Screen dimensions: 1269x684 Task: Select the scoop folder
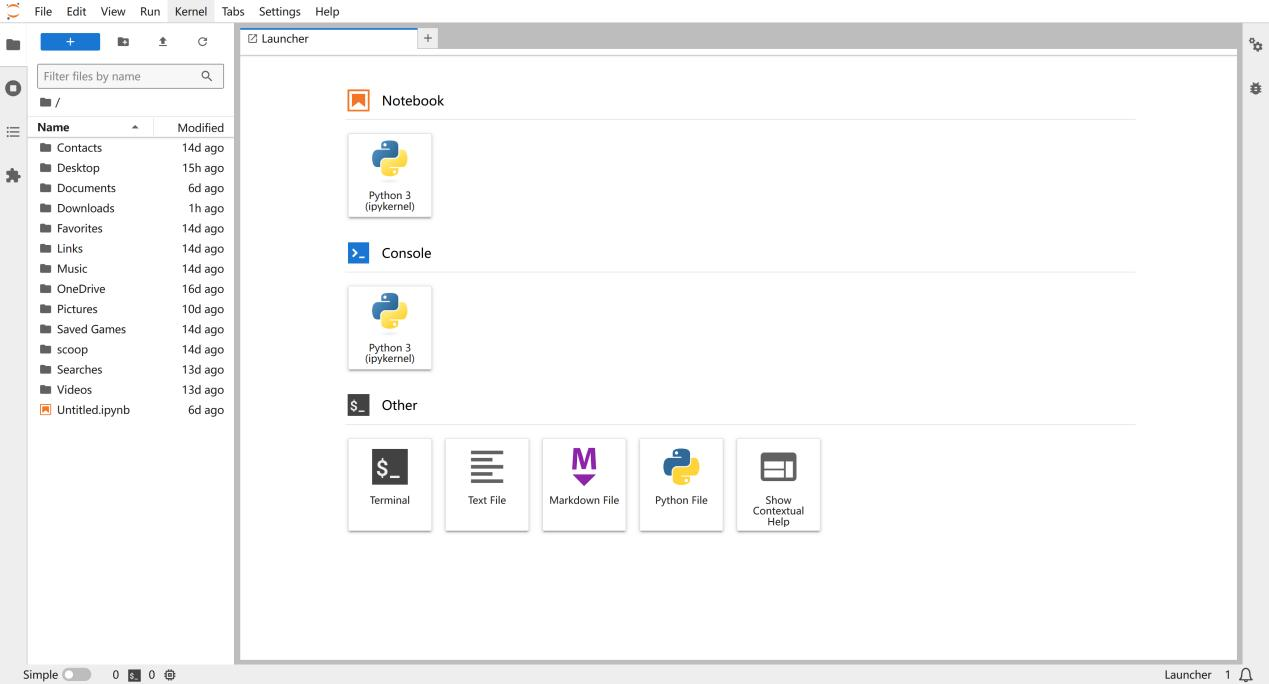(133, 349)
